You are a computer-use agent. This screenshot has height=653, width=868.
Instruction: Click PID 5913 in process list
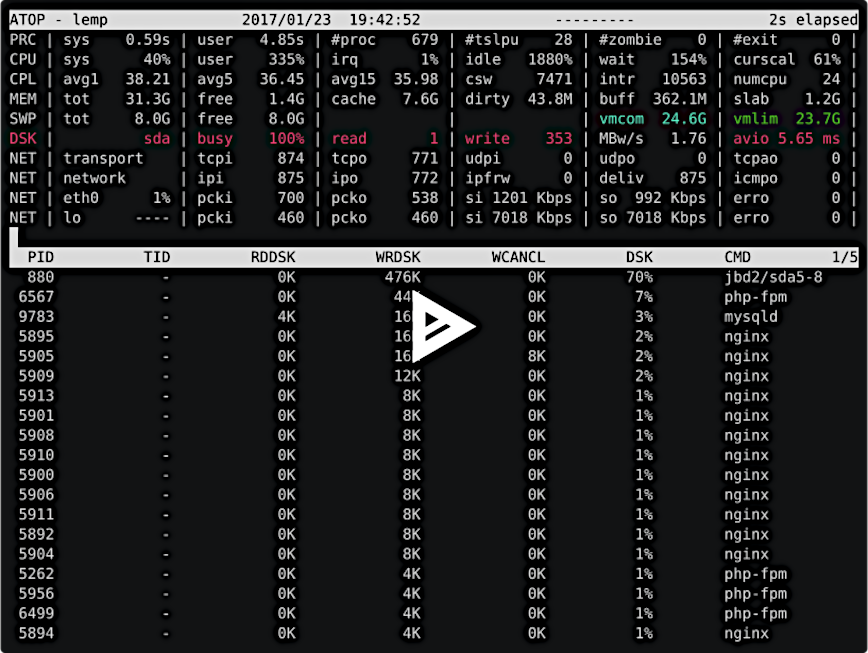[x=36, y=396]
